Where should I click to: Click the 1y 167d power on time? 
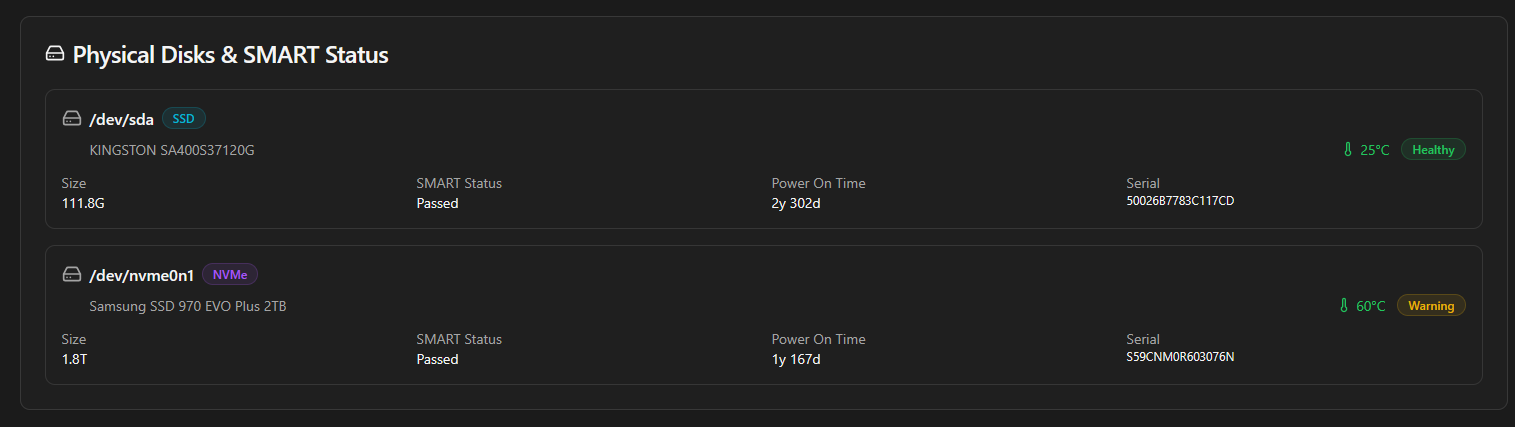point(796,359)
